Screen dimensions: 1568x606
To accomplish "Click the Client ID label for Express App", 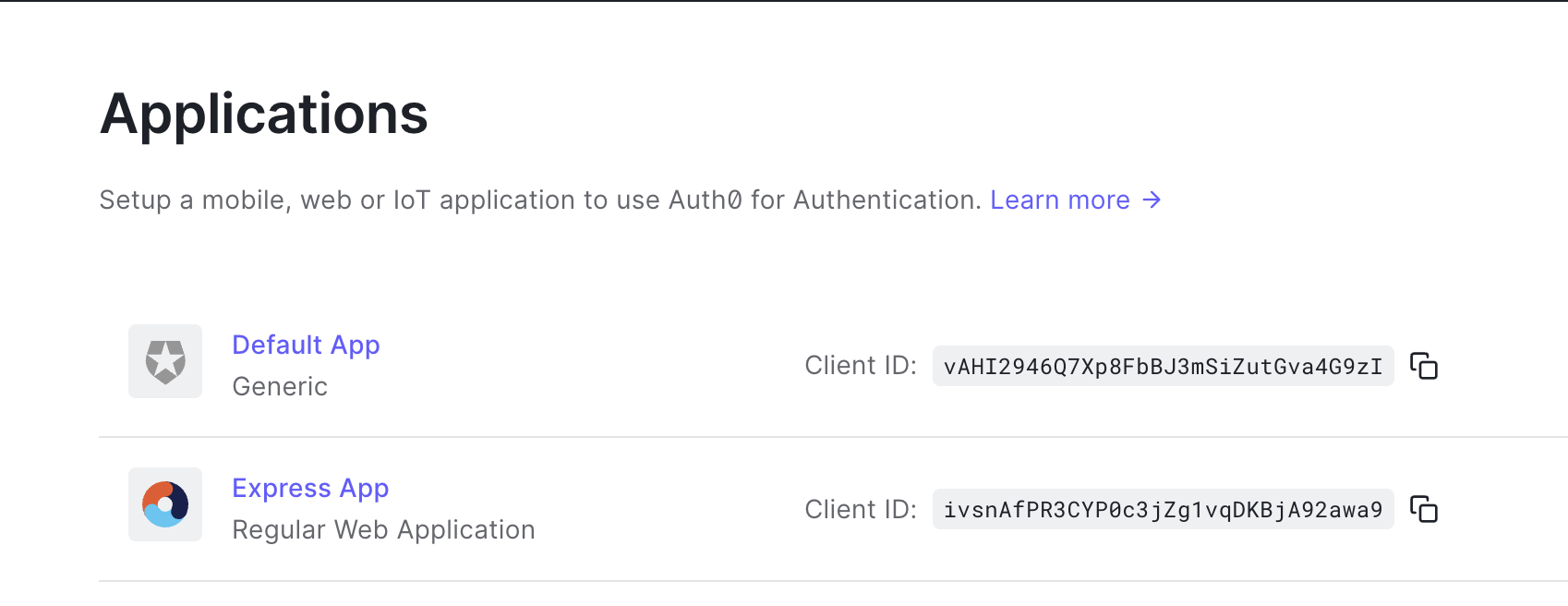I will [x=861, y=509].
